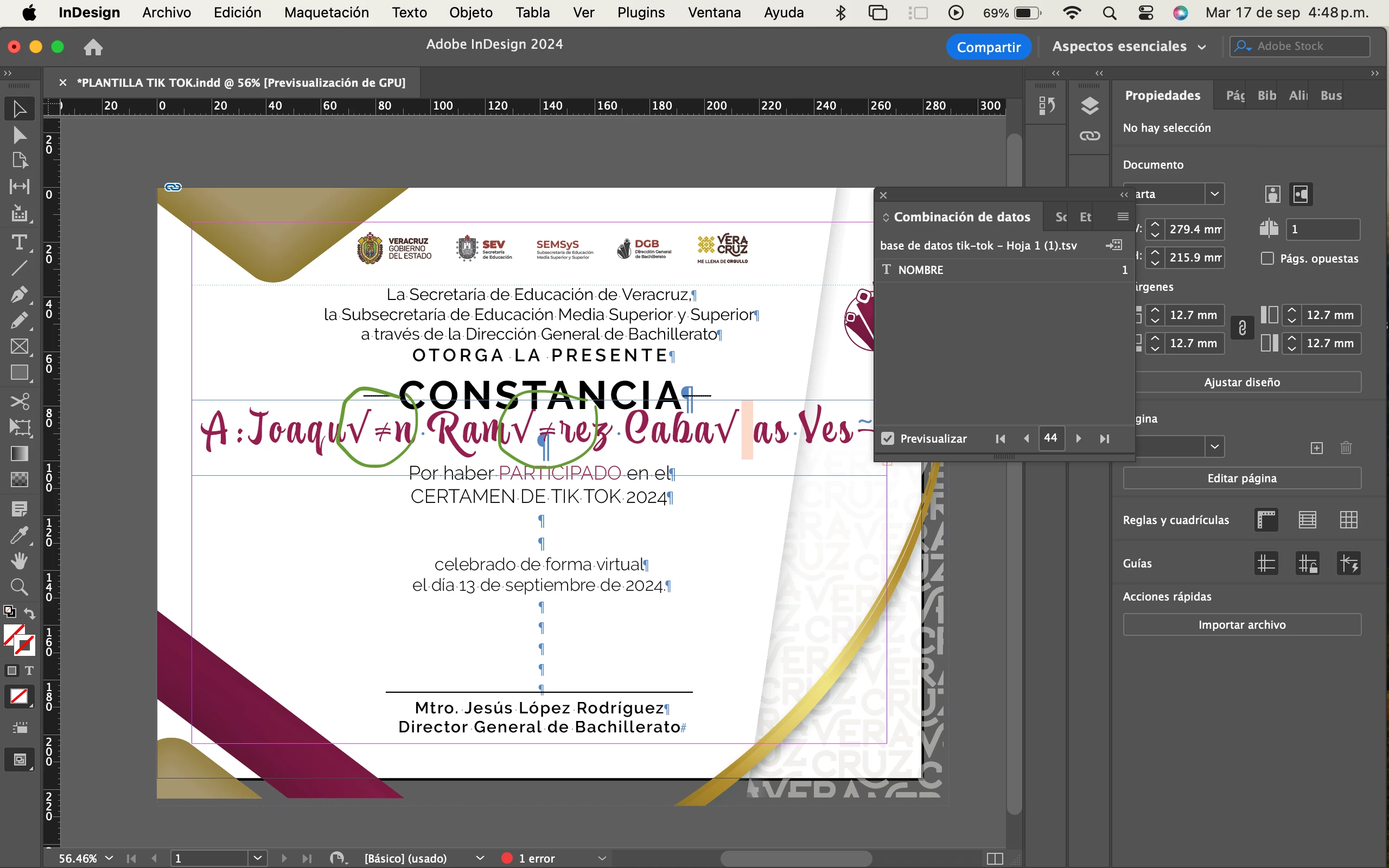This screenshot has width=1389, height=868.
Task: Select the Zoom tool magnifier
Action: [x=19, y=586]
